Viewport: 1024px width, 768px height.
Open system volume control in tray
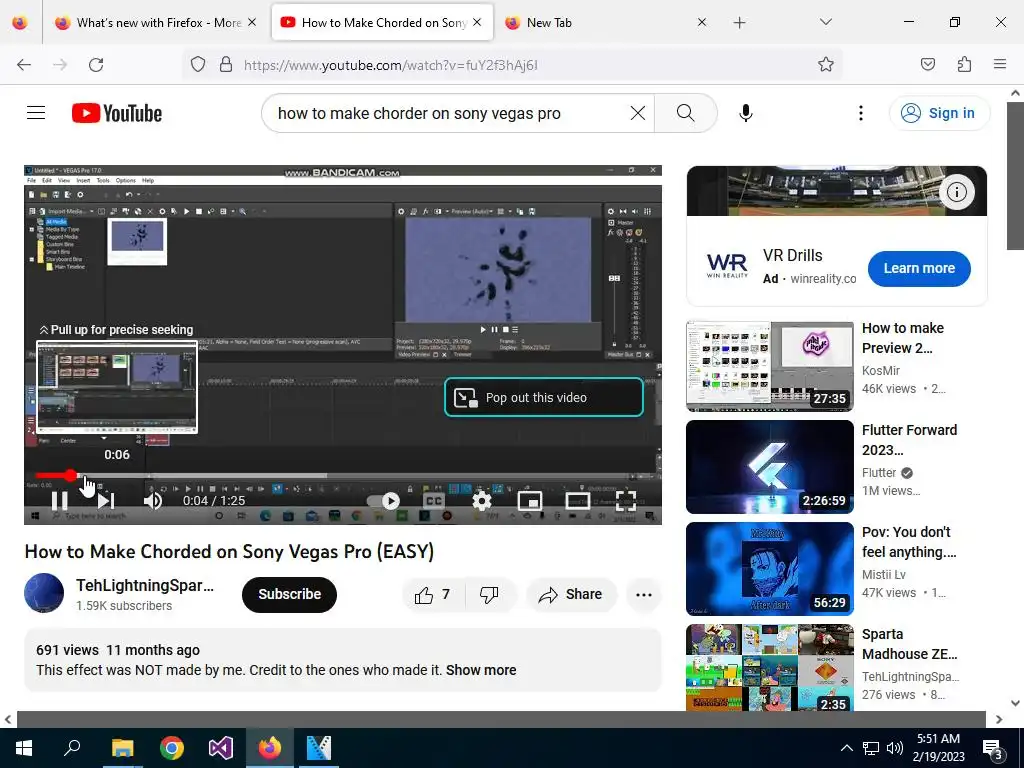(895, 748)
